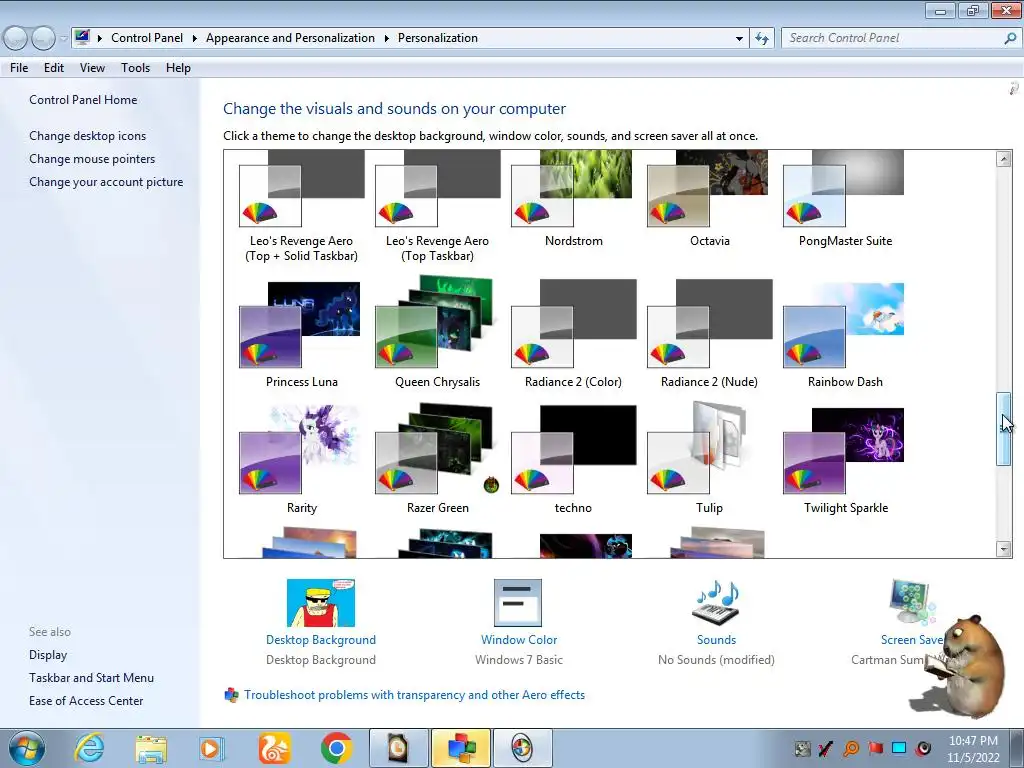Open Display under See also
This screenshot has width=1024, height=768.
(48, 655)
